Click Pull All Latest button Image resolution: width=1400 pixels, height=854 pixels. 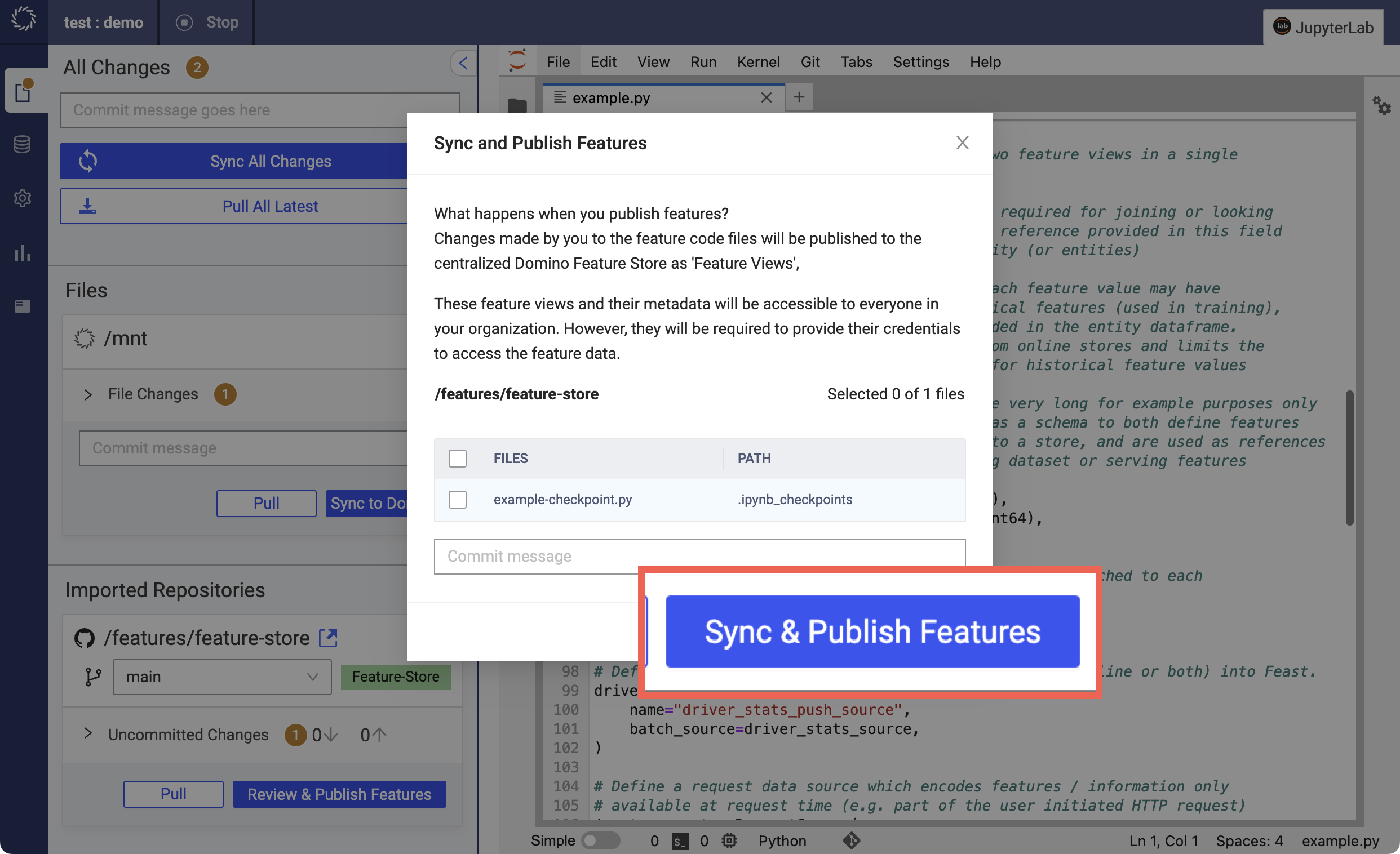point(233,206)
